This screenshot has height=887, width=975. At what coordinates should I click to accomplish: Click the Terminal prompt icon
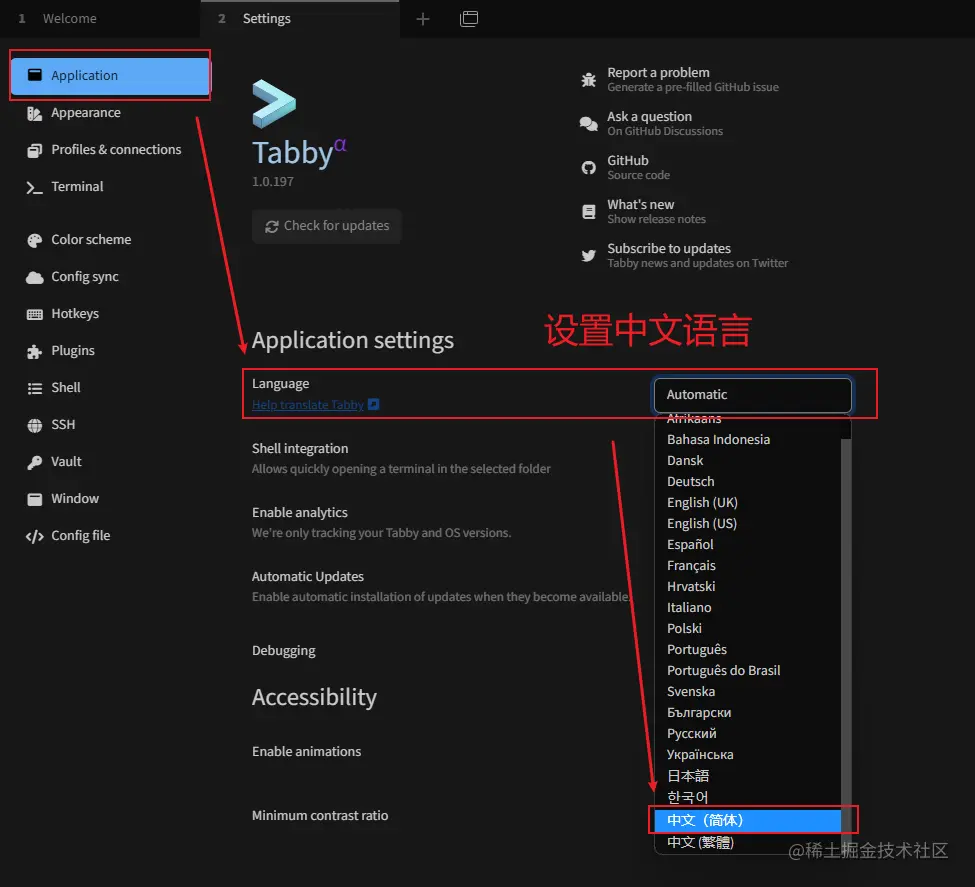point(35,187)
